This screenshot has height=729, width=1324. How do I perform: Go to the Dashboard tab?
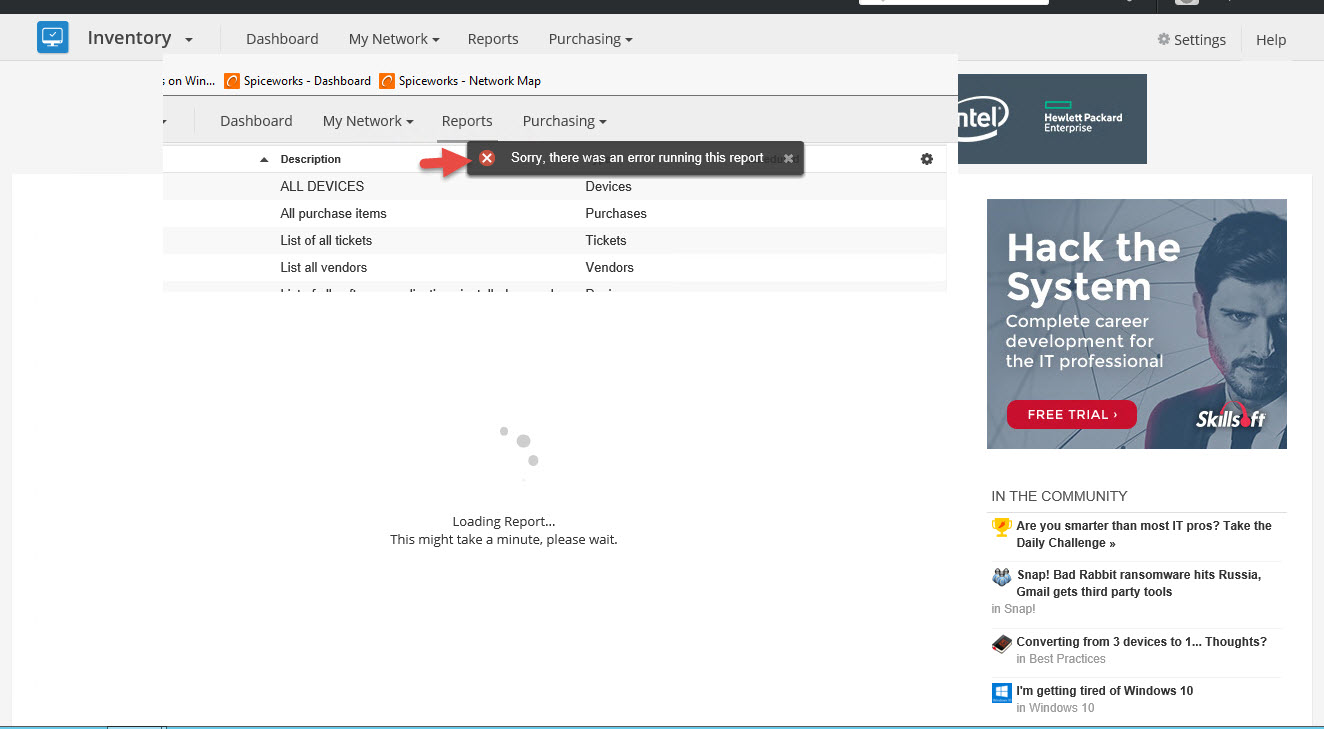tap(281, 39)
